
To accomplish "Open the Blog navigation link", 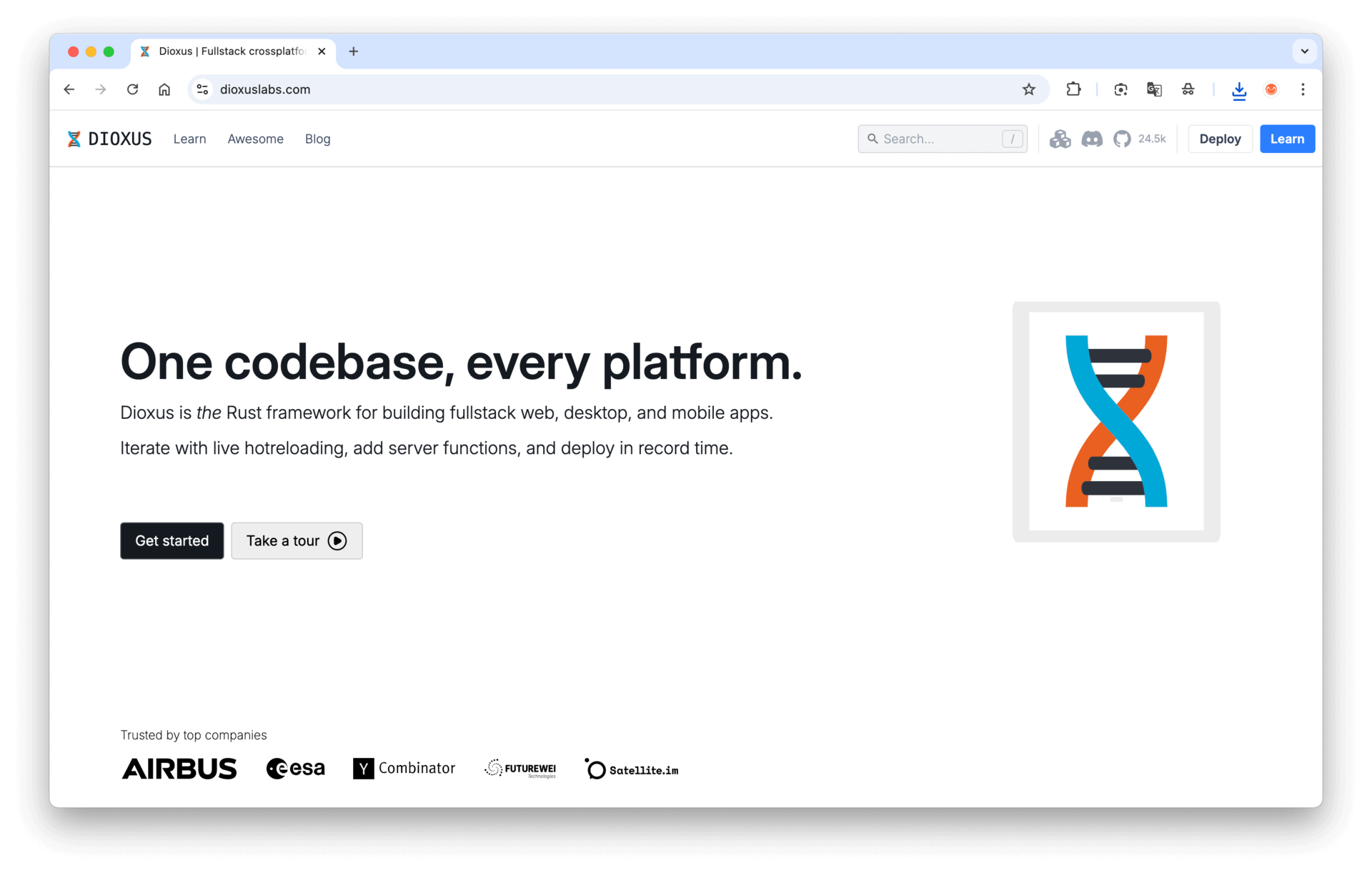I will [x=317, y=139].
